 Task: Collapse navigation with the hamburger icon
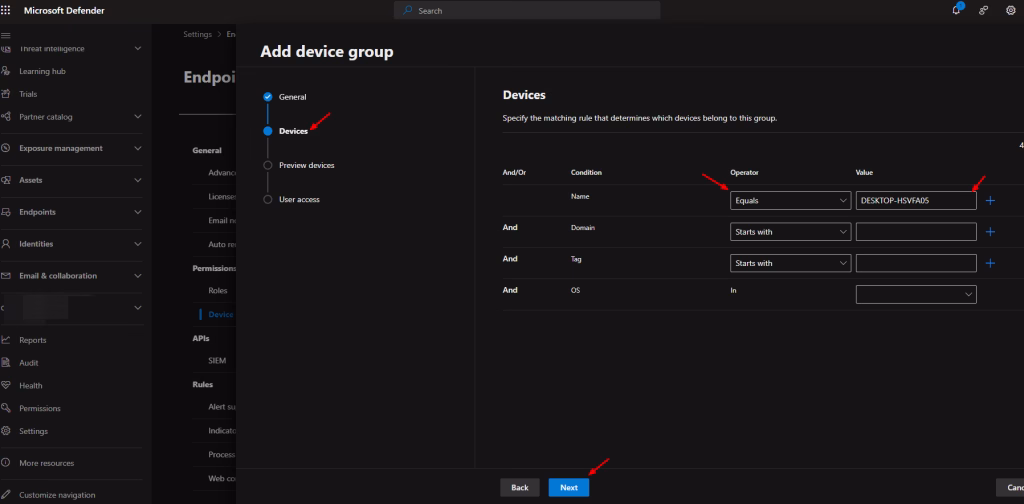click(x=6, y=35)
